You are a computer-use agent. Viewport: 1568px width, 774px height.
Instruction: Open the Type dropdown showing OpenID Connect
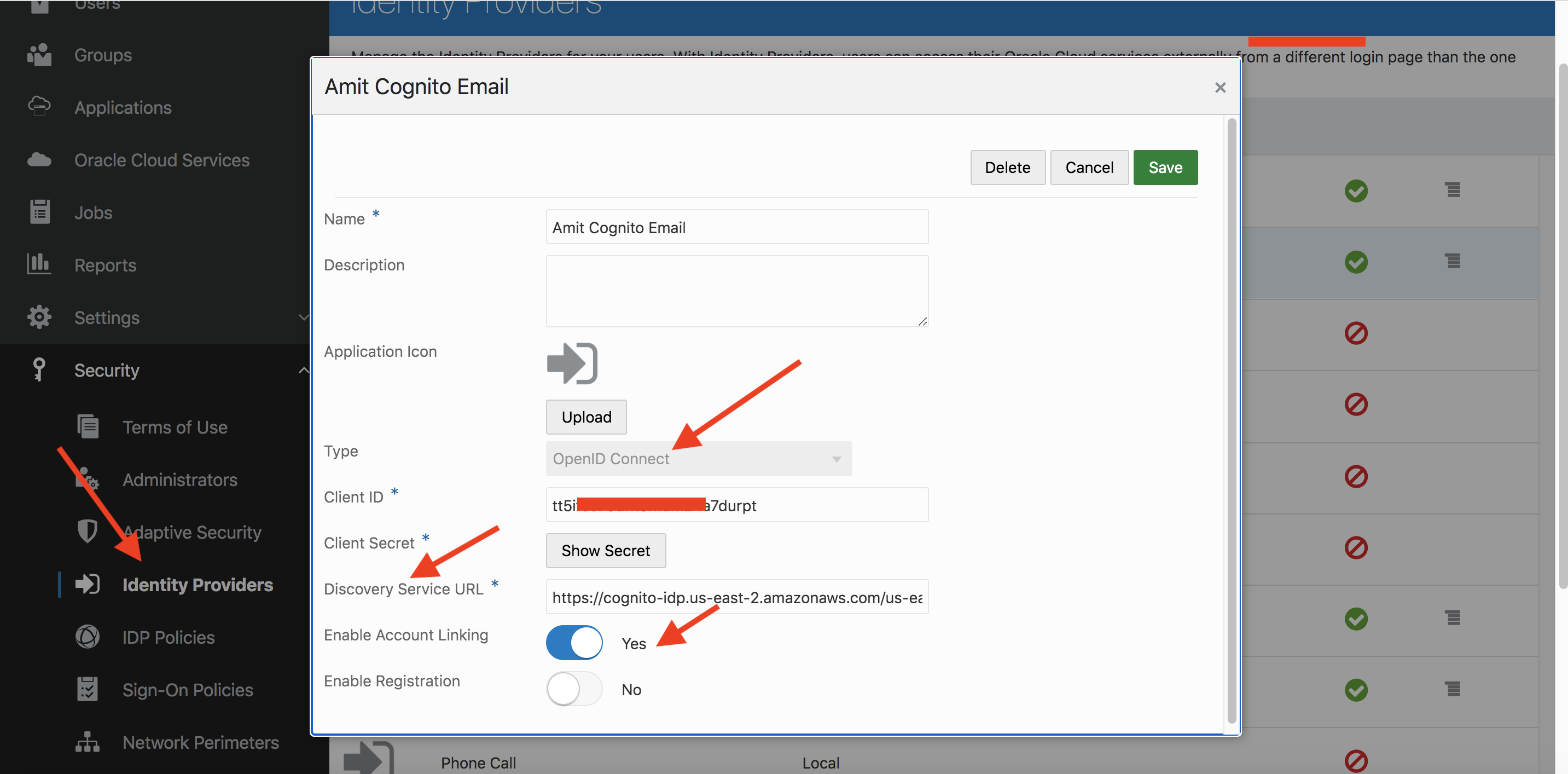tap(698, 459)
